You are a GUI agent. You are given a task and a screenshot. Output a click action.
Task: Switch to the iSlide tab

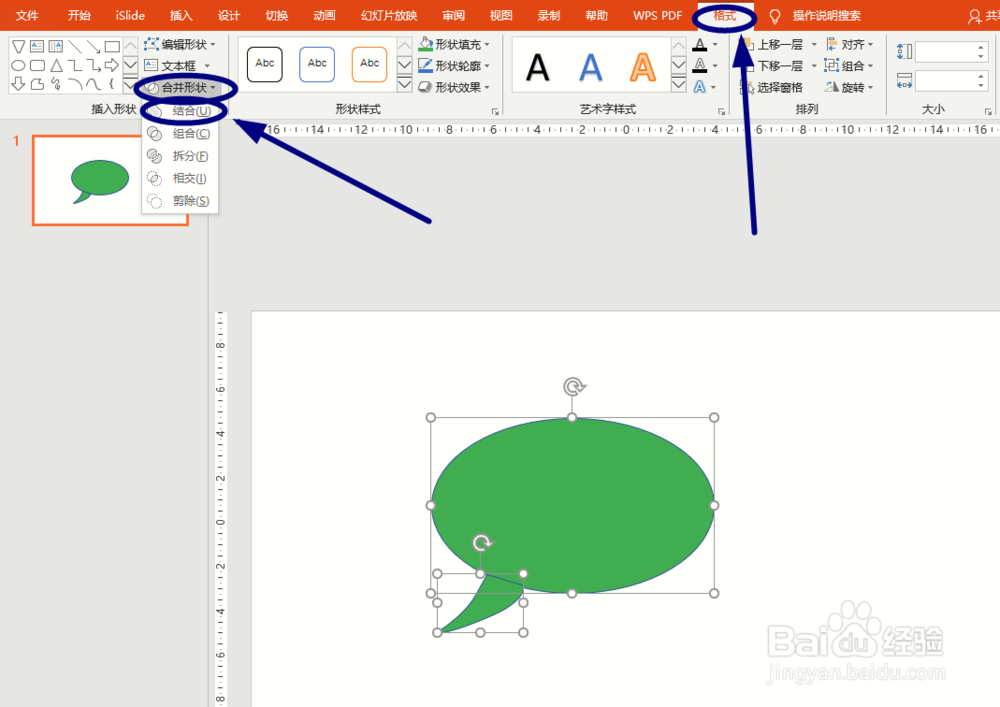130,16
